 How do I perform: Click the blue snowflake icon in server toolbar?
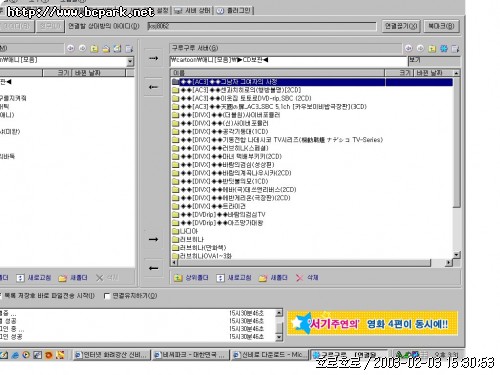click(x=444, y=49)
